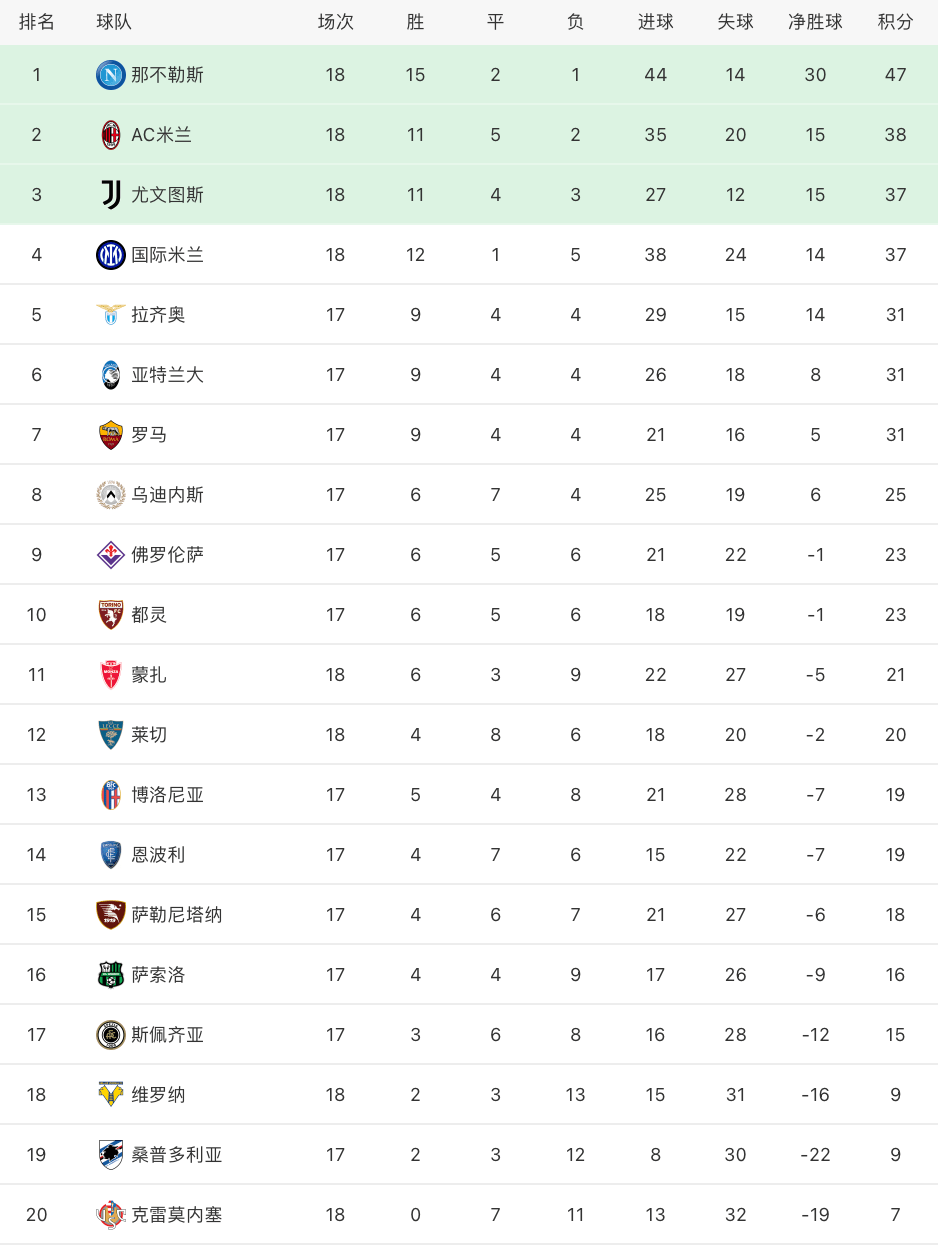Click the 净胜球 column header
This screenshot has width=938, height=1246.
[x=815, y=22]
